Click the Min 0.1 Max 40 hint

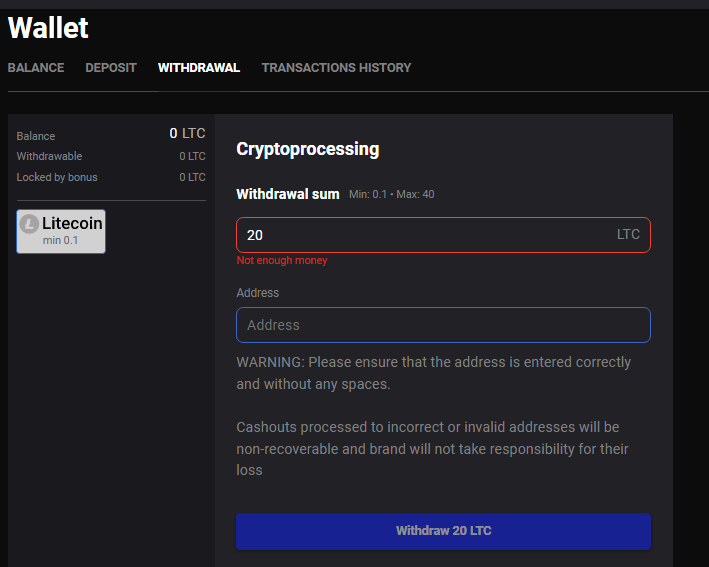point(392,194)
